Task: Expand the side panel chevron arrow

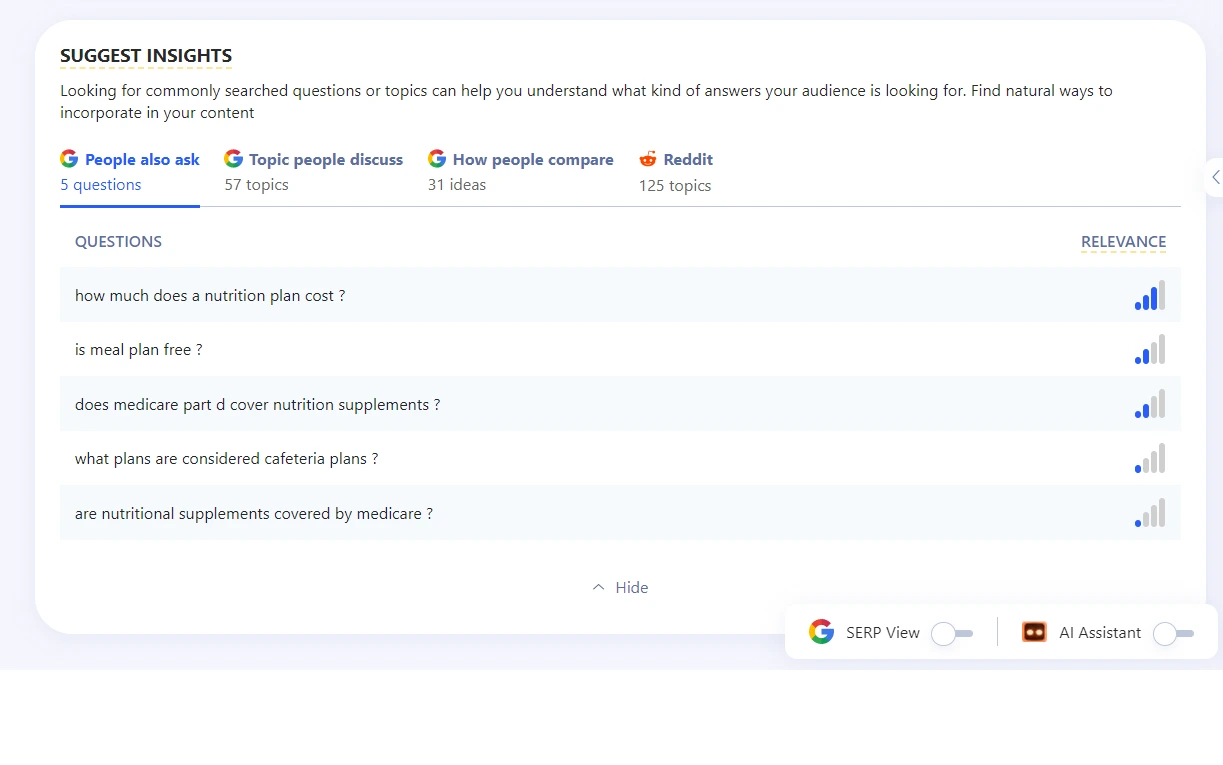Action: [x=1215, y=178]
